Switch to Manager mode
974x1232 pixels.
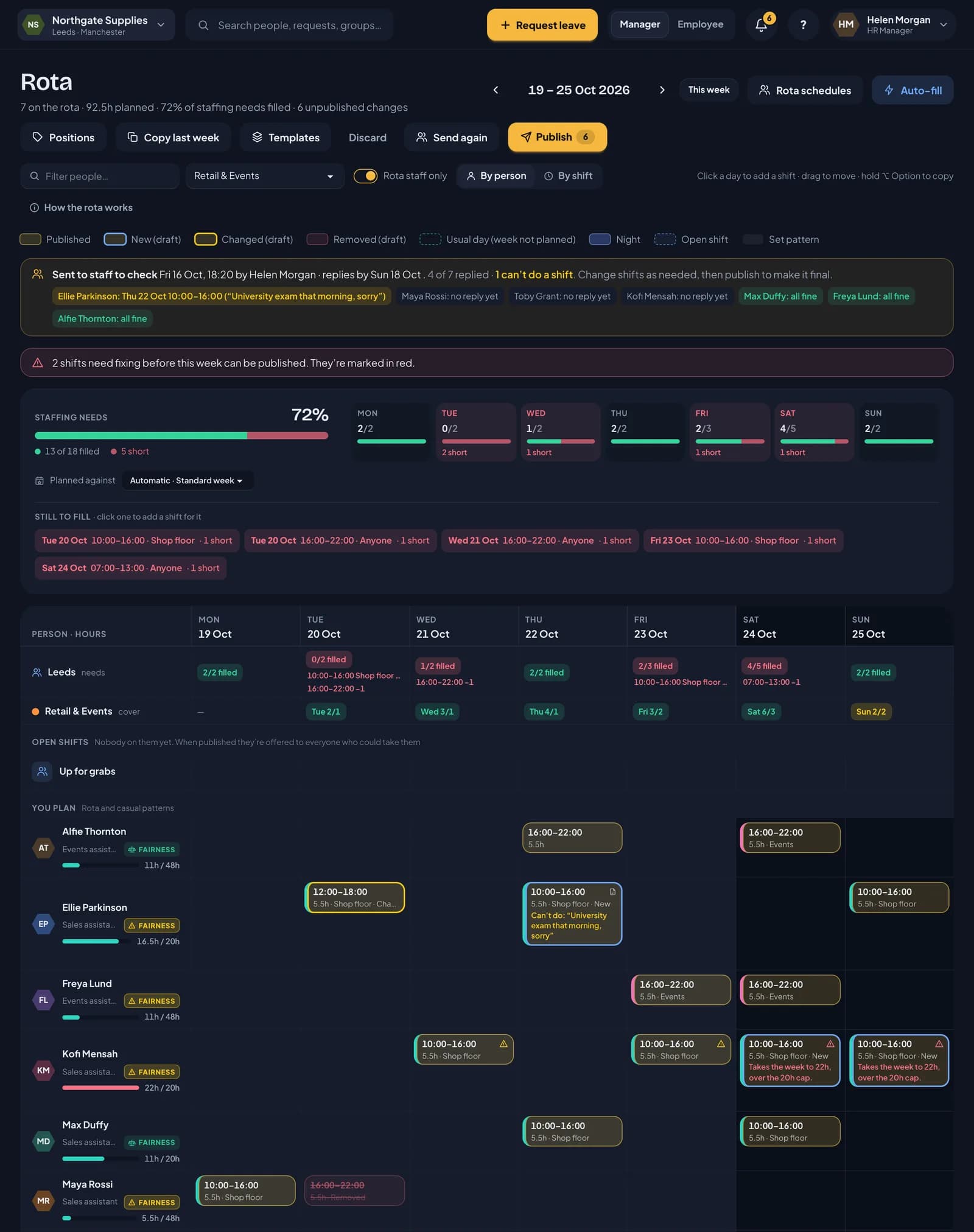[x=640, y=24]
